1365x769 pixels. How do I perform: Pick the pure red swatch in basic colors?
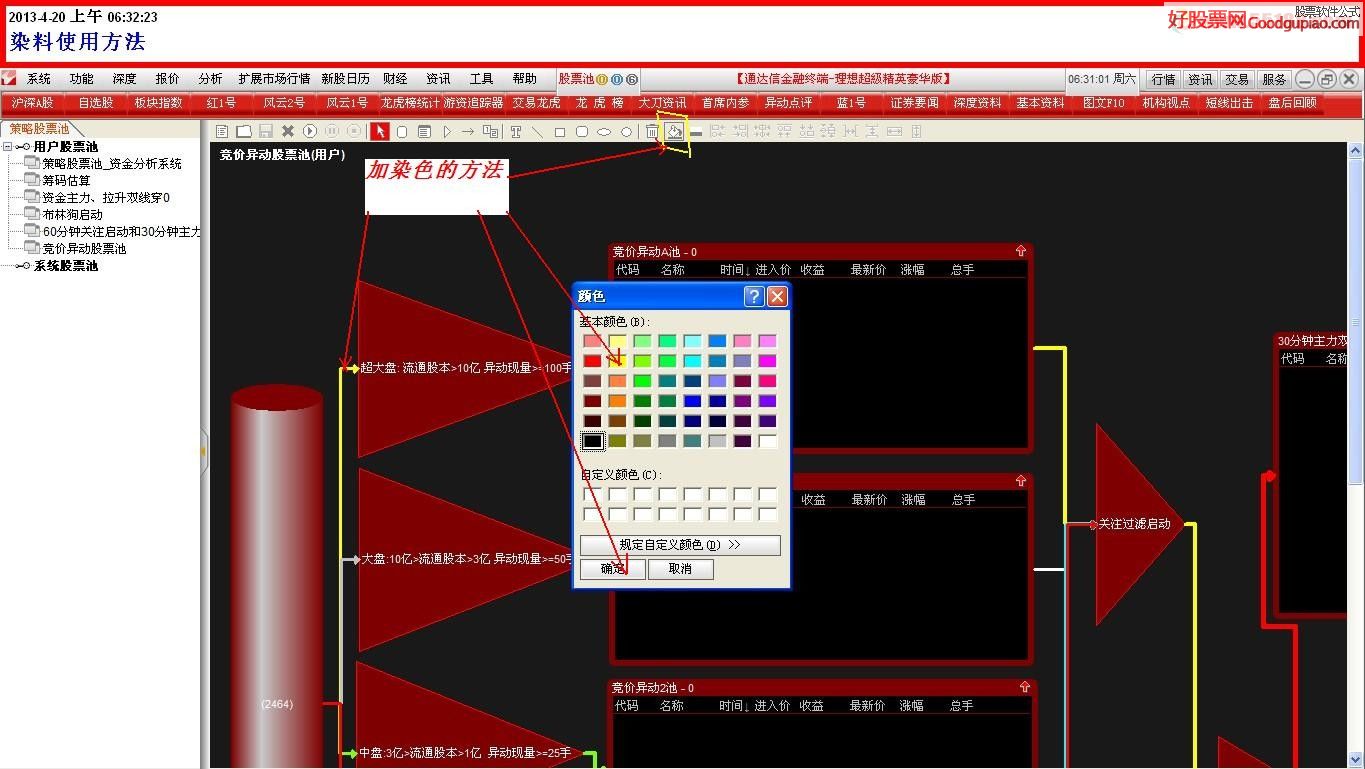coord(593,361)
